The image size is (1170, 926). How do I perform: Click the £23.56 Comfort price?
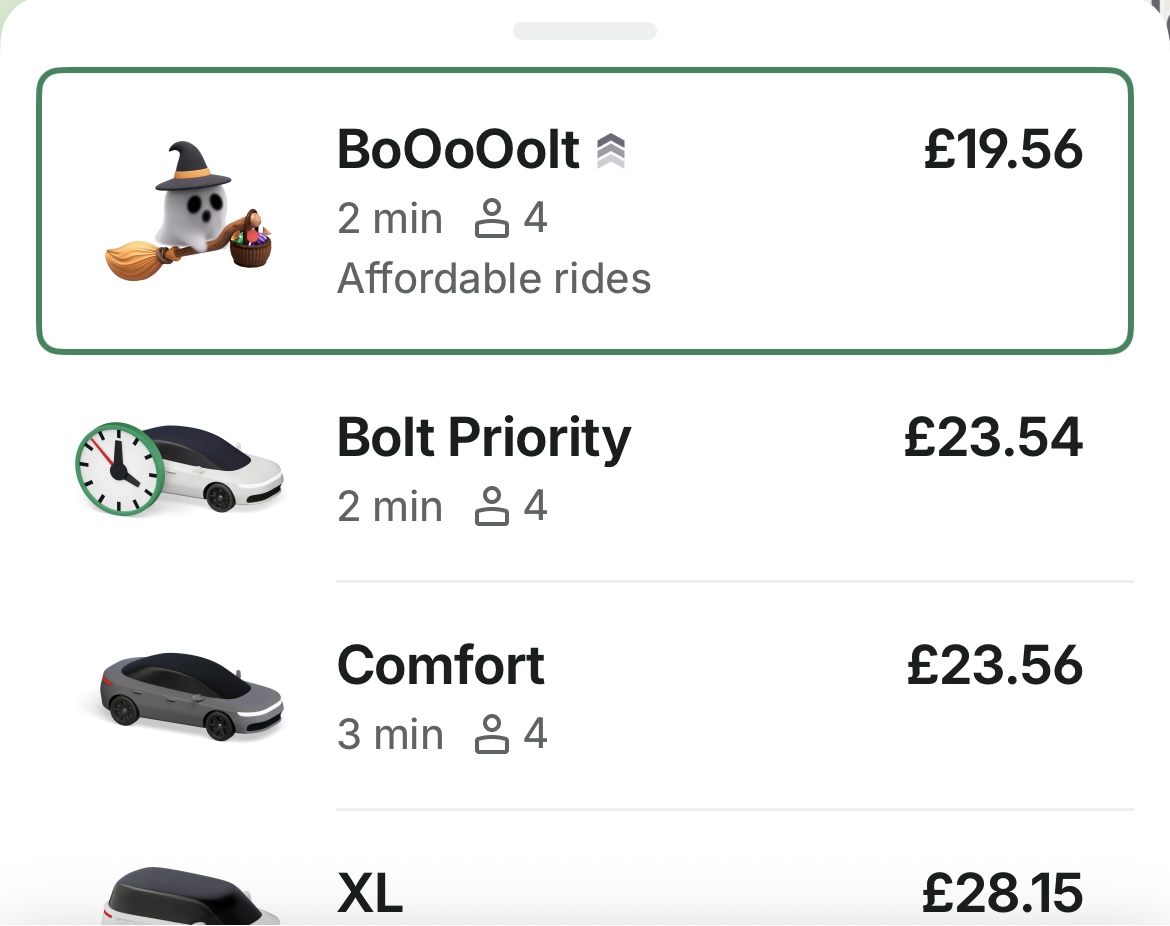tap(994, 666)
